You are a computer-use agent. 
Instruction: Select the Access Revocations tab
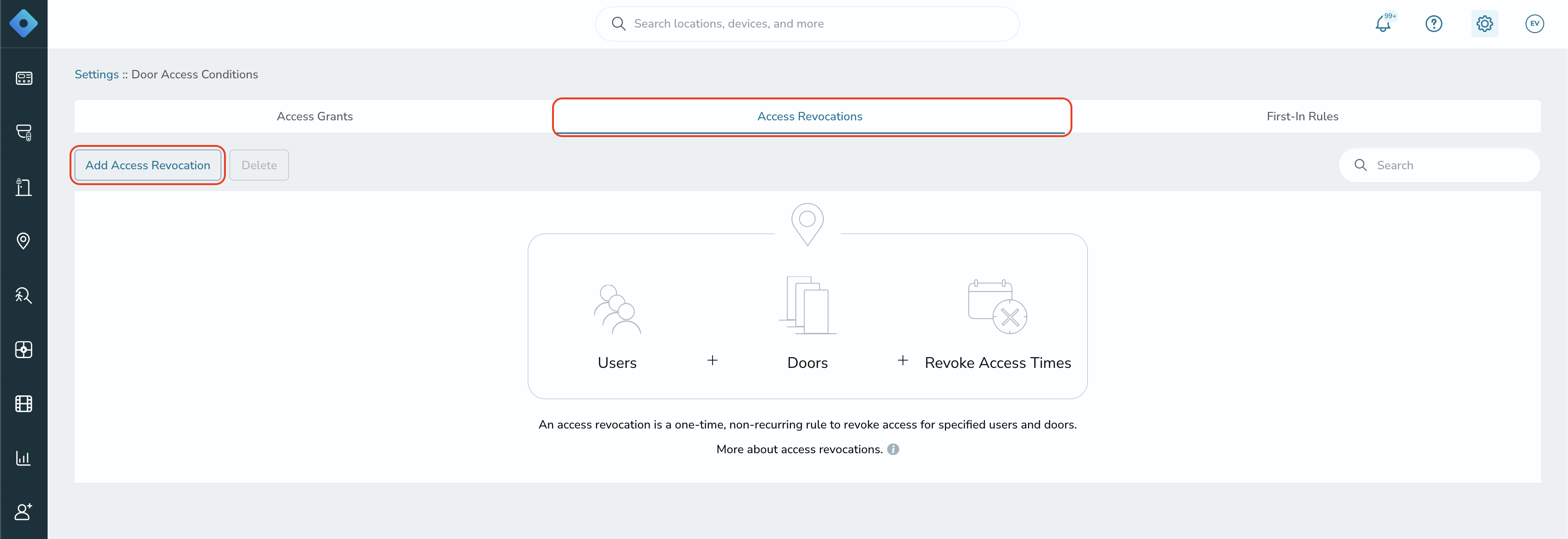click(810, 116)
